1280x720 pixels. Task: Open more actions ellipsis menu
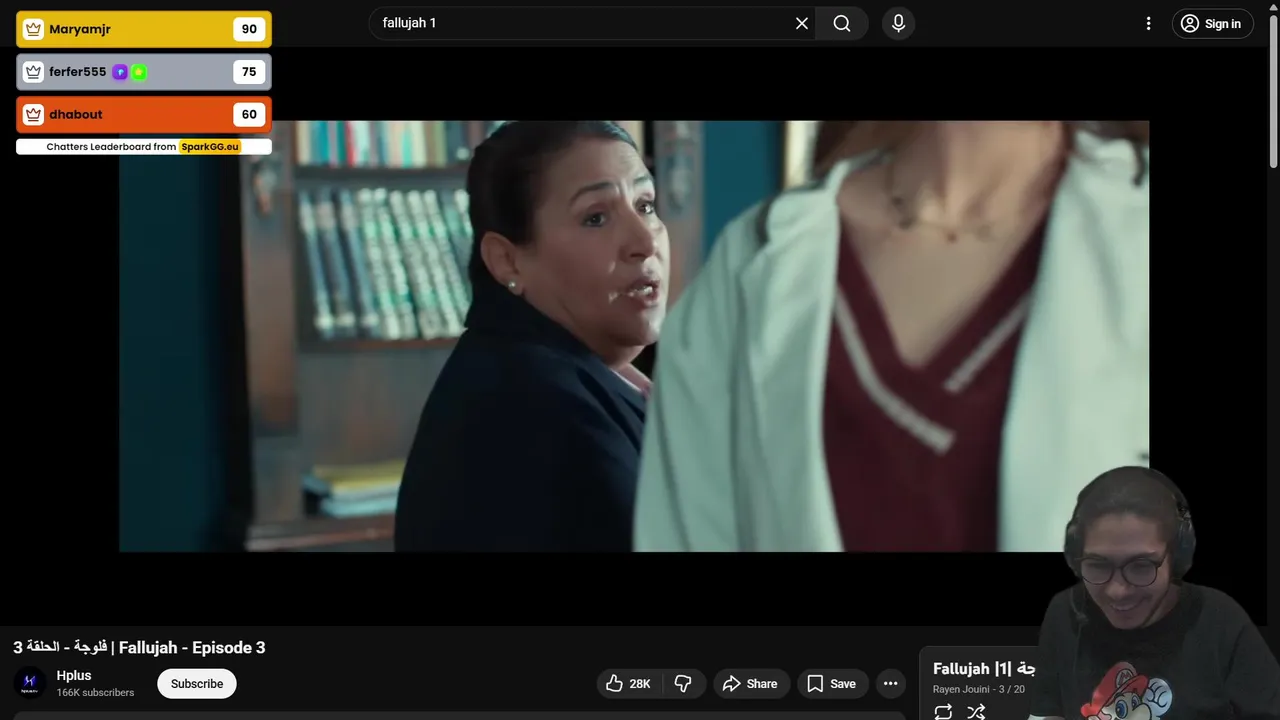[x=890, y=684]
